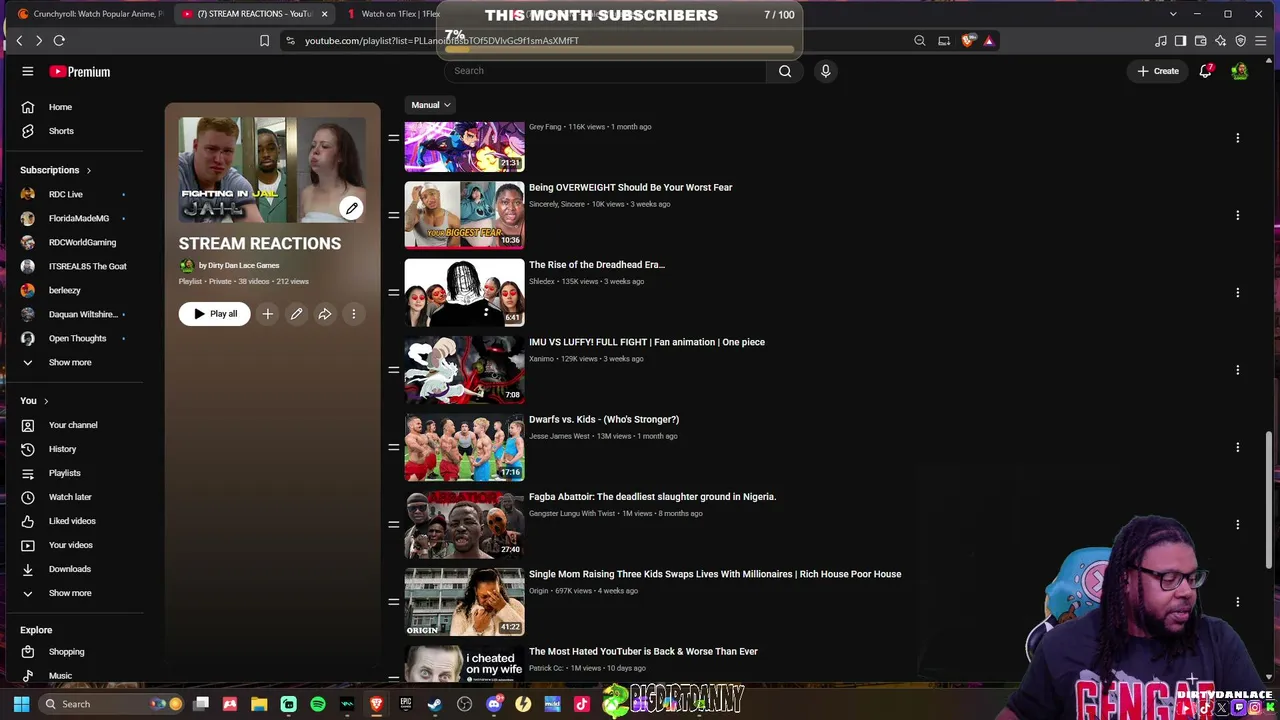Add videos with the plus button

pos(267,314)
